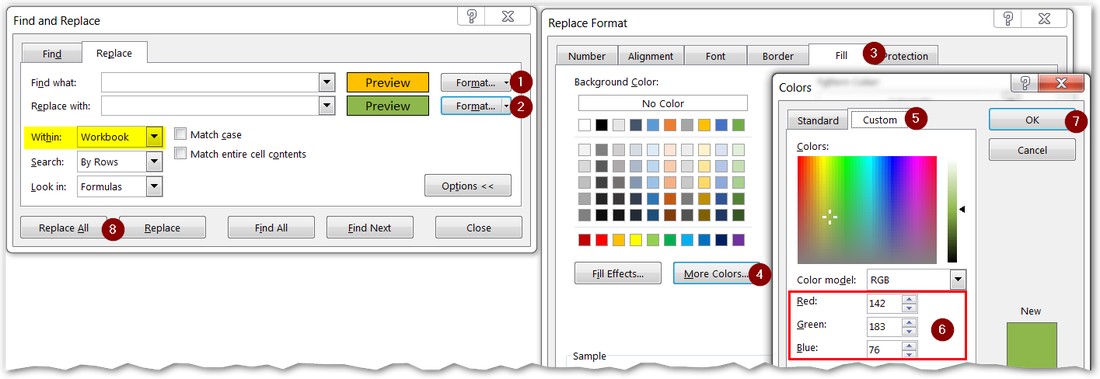Decrease the Red value with its down arrow
Viewport: 1100px width, 379px height.
pos(909,308)
